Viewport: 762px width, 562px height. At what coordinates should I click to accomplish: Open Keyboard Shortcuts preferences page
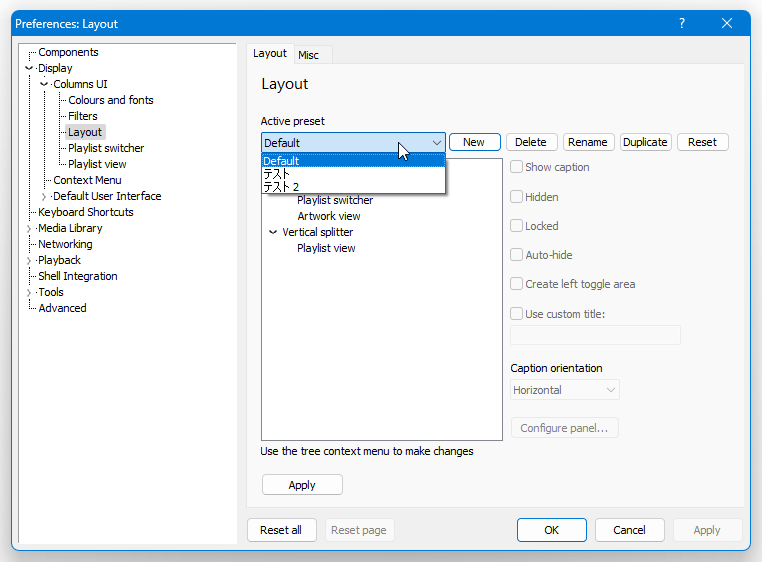tap(86, 212)
